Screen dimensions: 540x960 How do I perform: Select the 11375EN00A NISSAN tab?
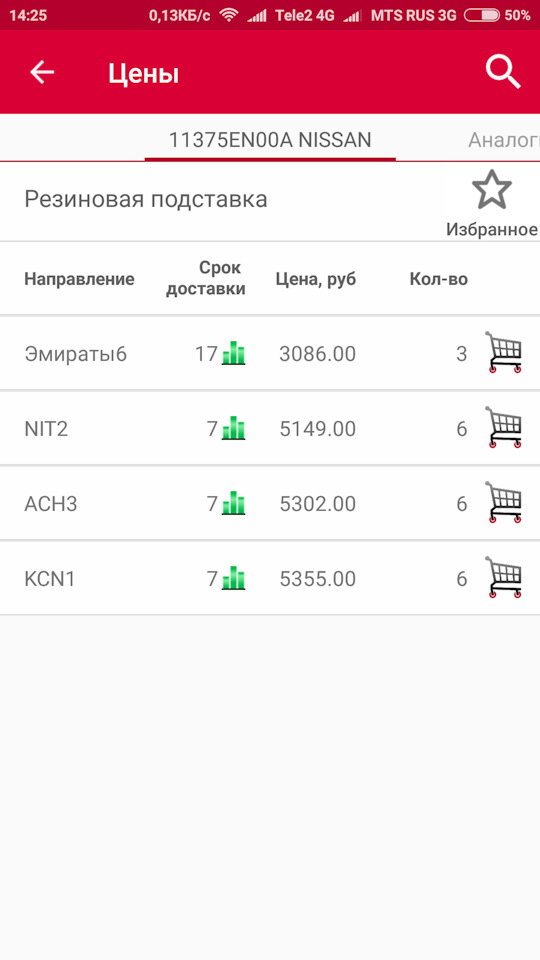[270, 140]
